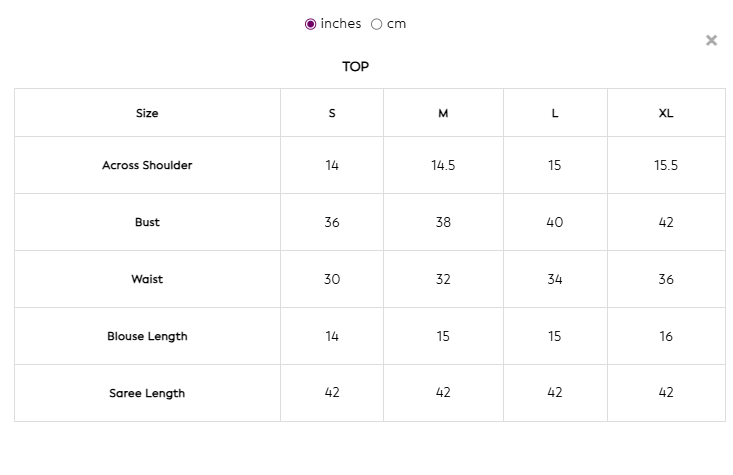Click the TOP table heading
The height and width of the screenshot is (475, 733).
[x=355, y=67]
